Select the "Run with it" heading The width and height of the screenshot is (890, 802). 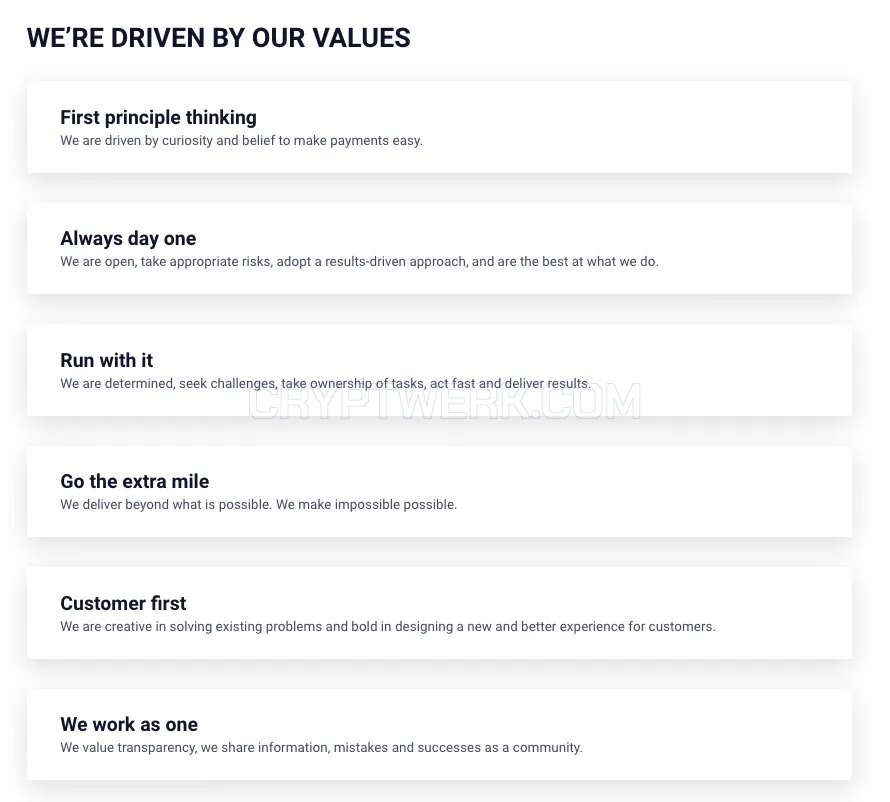pyautogui.click(x=107, y=360)
